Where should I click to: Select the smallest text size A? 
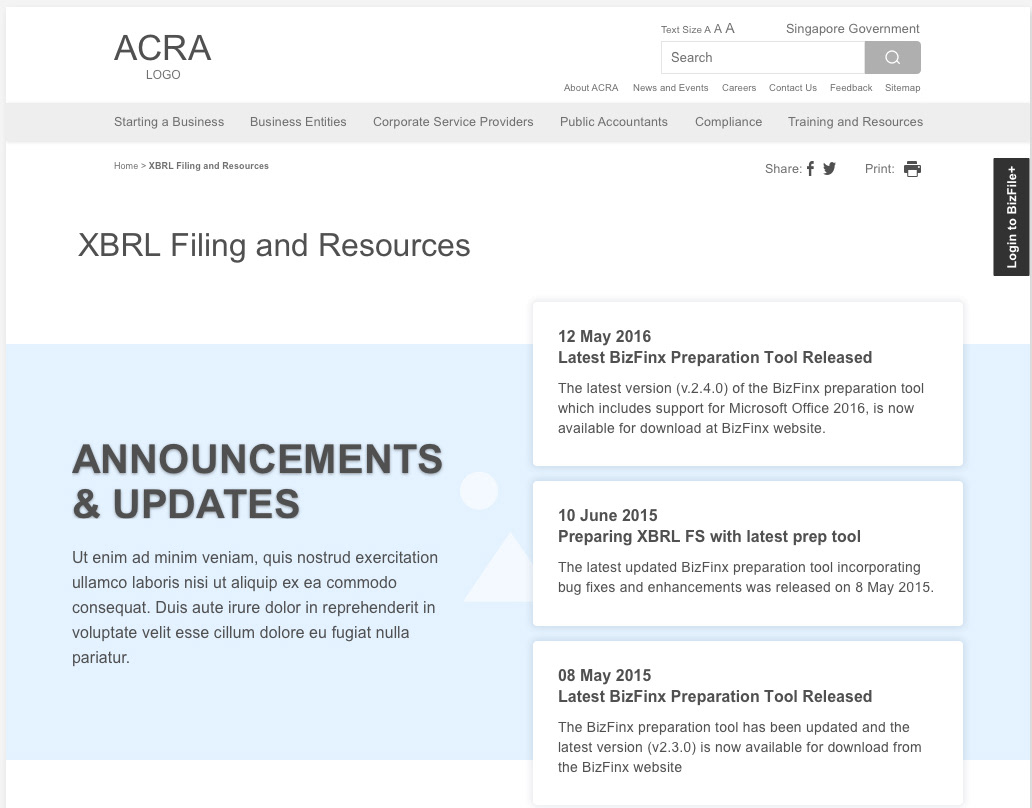click(x=708, y=30)
